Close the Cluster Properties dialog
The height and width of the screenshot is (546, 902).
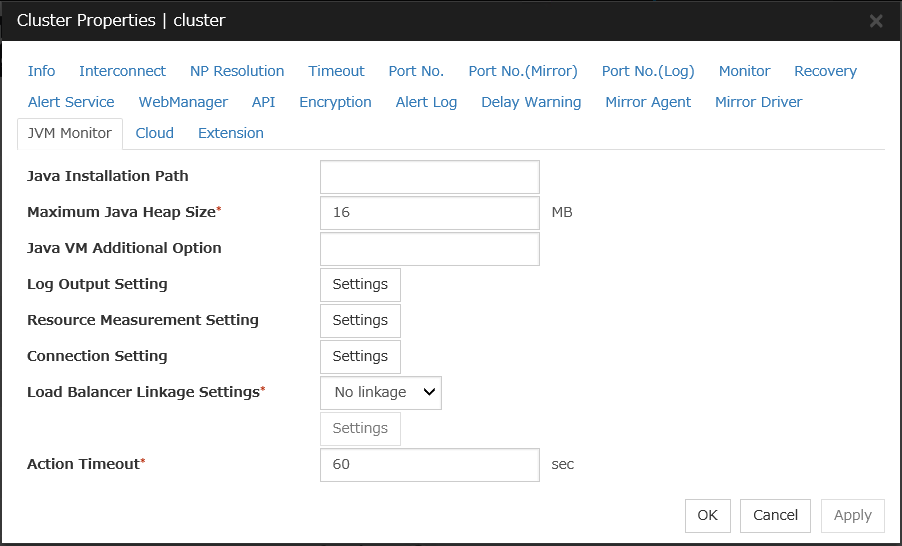tap(875, 21)
